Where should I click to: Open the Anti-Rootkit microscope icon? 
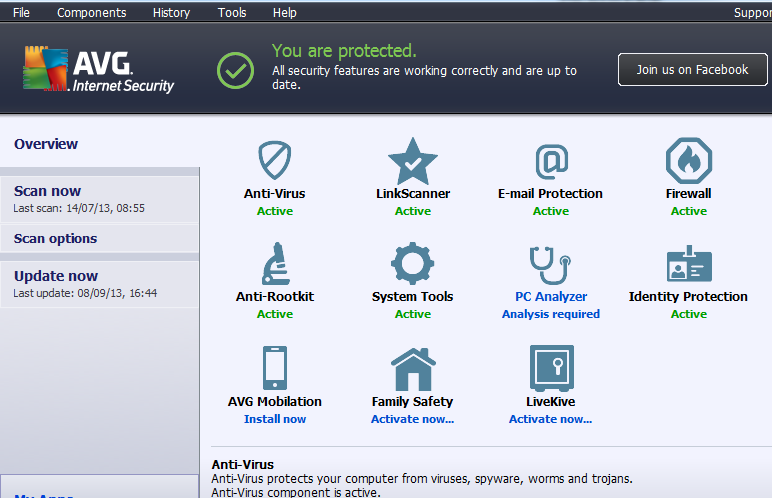pos(276,264)
